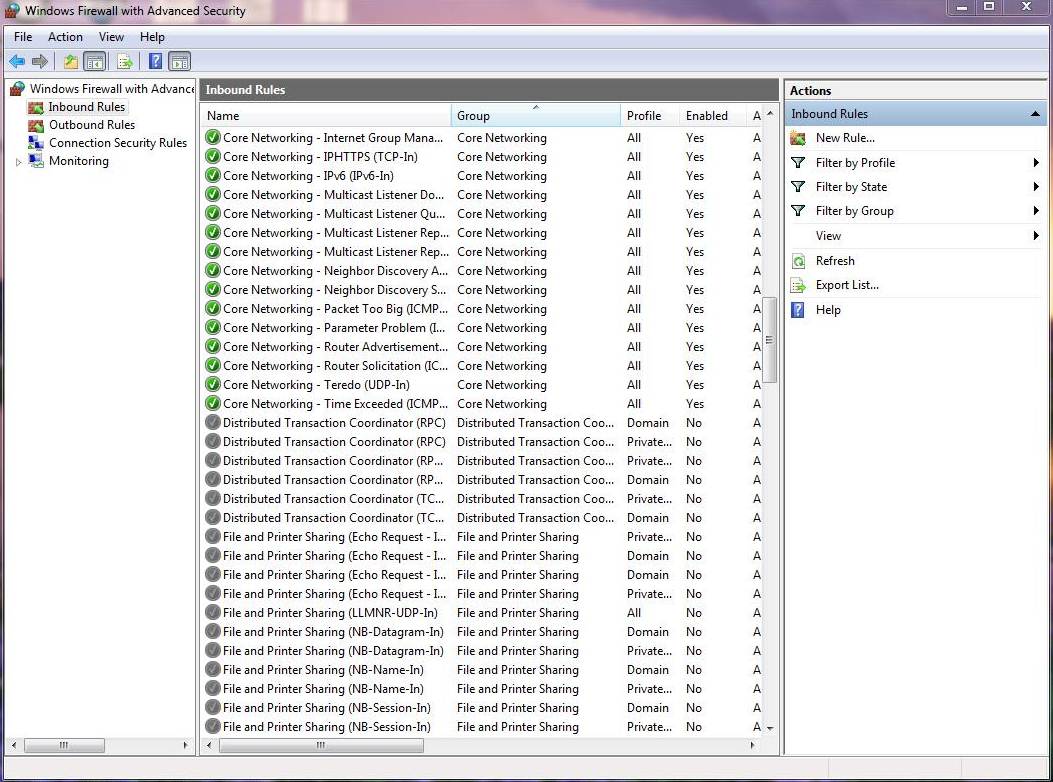The image size is (1053, 782).
Task: Click the Forward arrow toolbar icon
Action: [40, 62]
